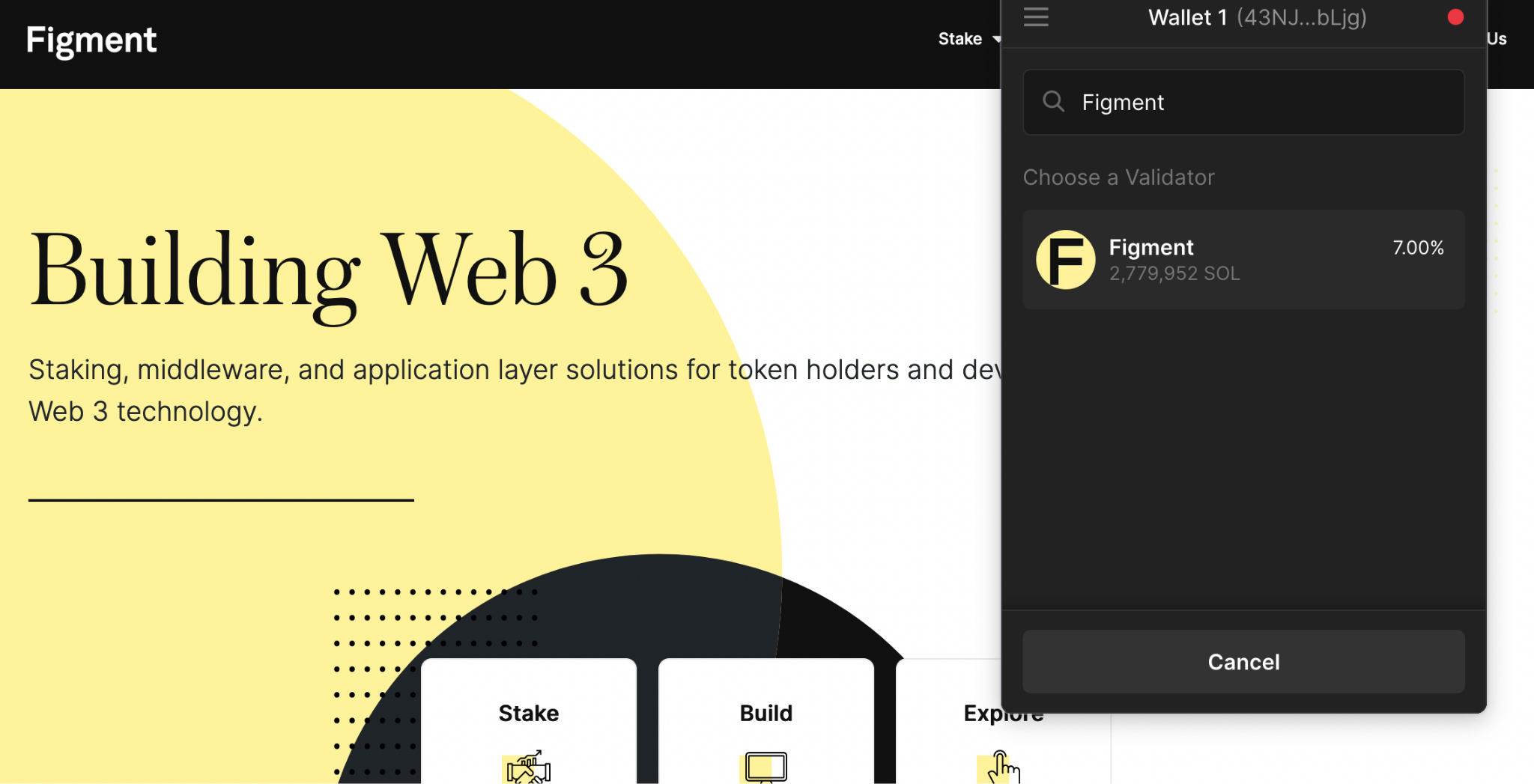Click the monitor icon on Build card
1534x784 pixels.
(x=765, y=768)
